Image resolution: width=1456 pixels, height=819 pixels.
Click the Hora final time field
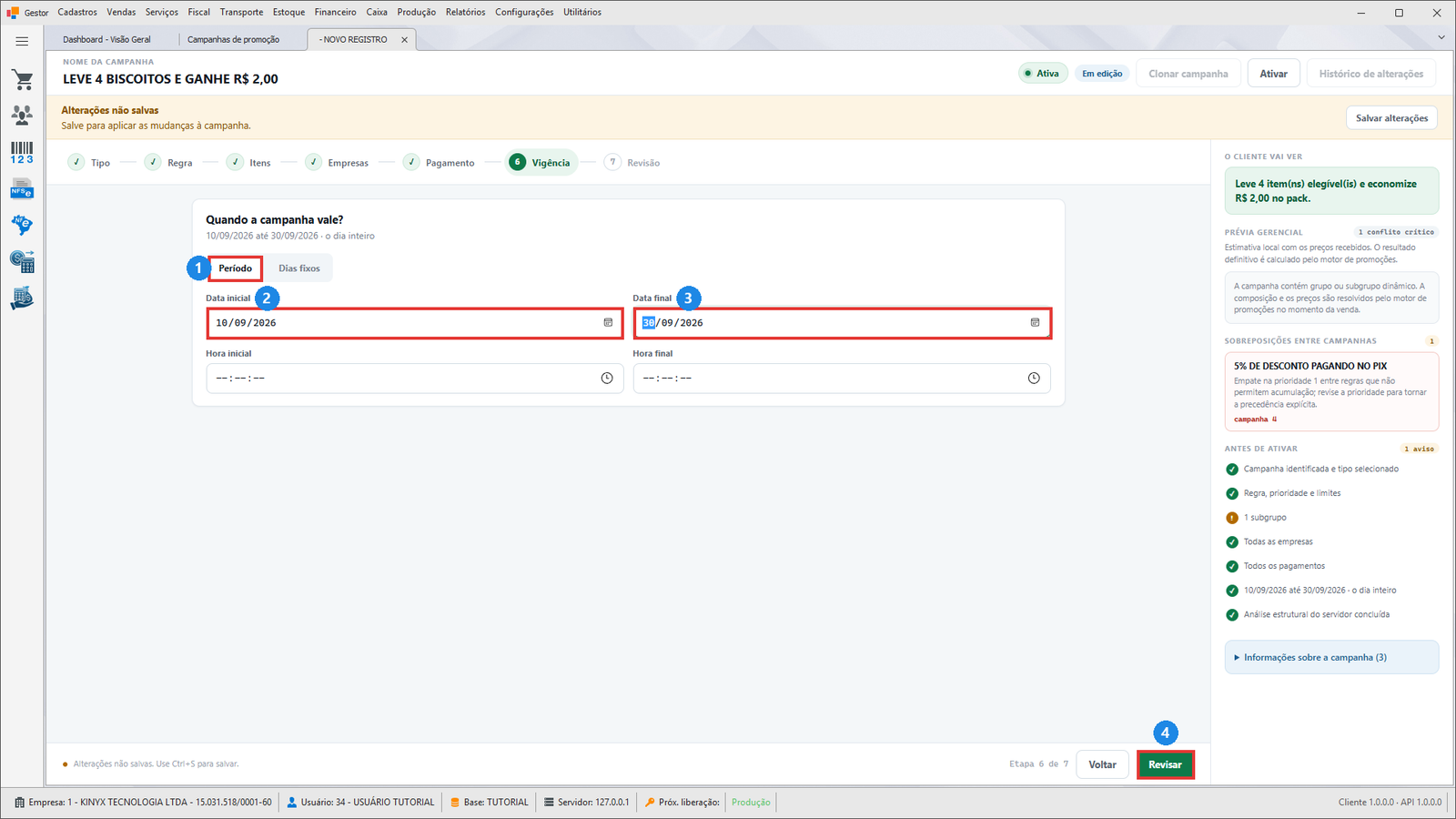click(x=842, y=379)
